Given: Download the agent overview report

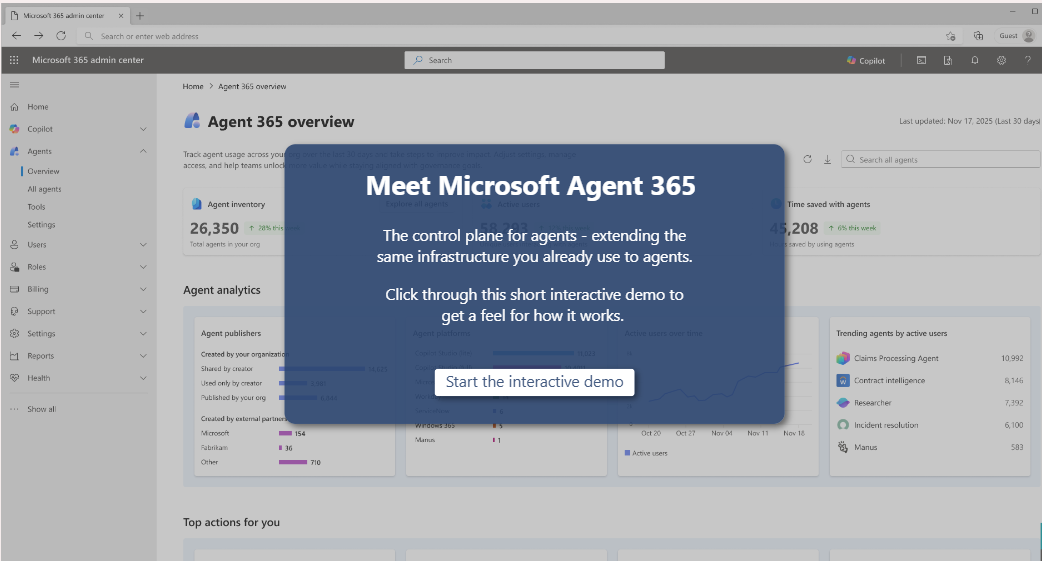Looking at the screenshot, I should coord(827,159).
